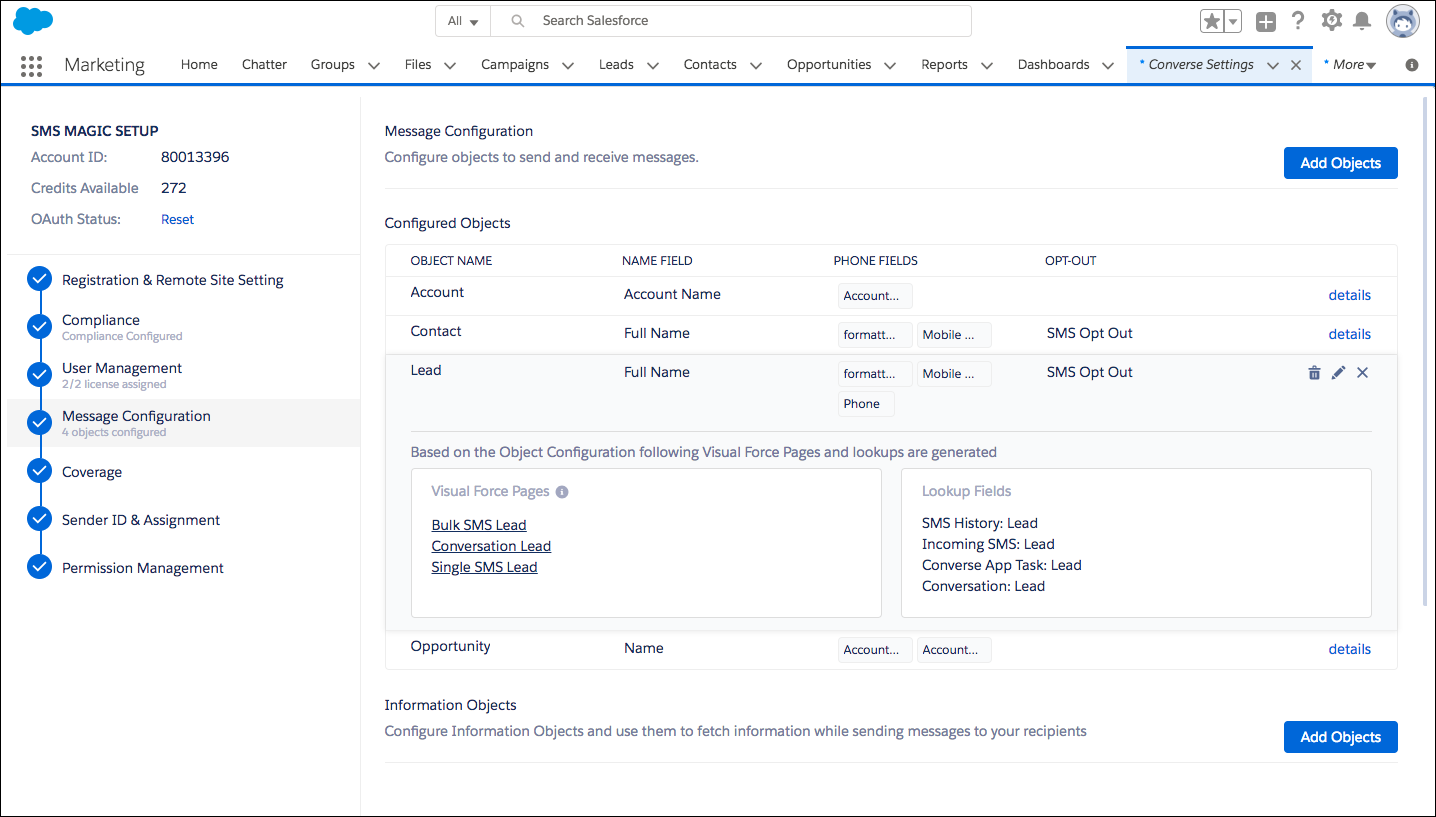The width and height of the screenshot is (1436, 817).
Task: Delete the Lead object with trash icon
Action: tap(1314, 373)
